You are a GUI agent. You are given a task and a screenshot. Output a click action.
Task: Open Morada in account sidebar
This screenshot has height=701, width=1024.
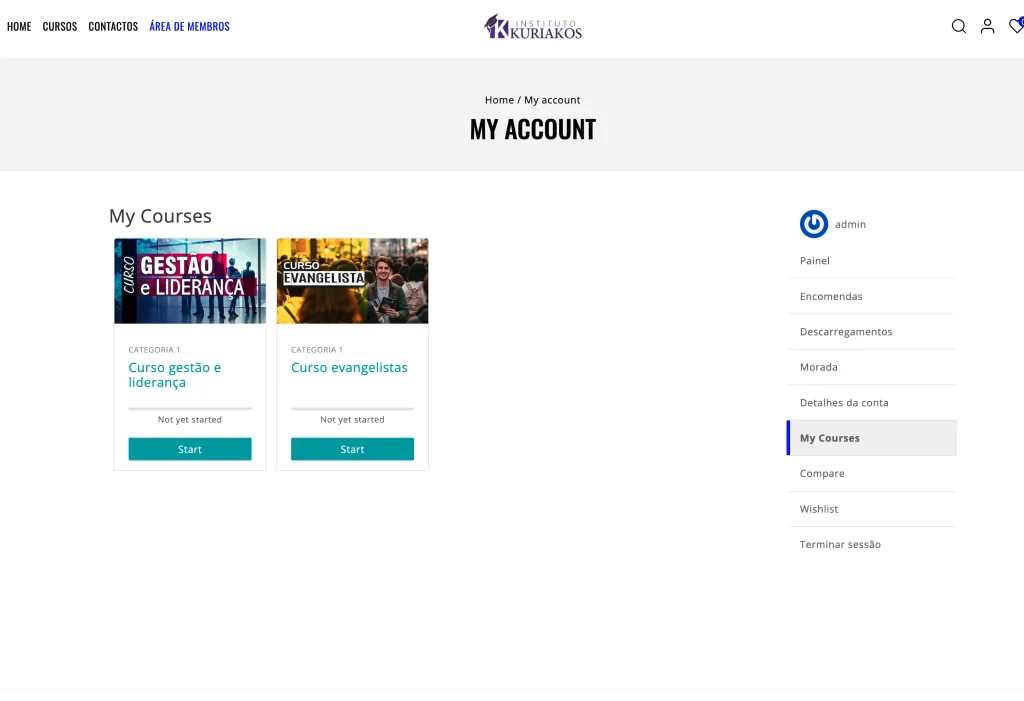tap(872, 367)
